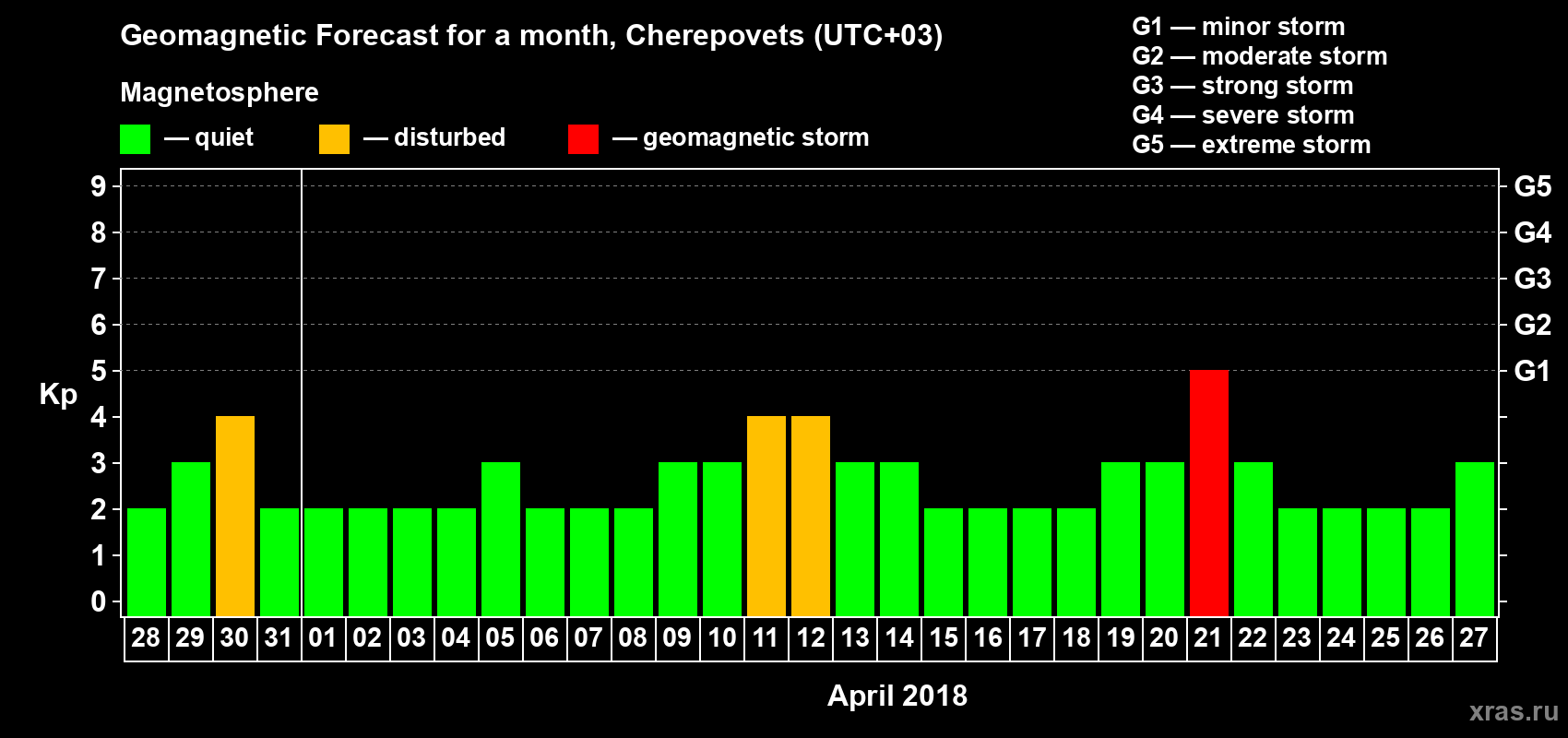Click the green bar for day 15

[944, 562]
